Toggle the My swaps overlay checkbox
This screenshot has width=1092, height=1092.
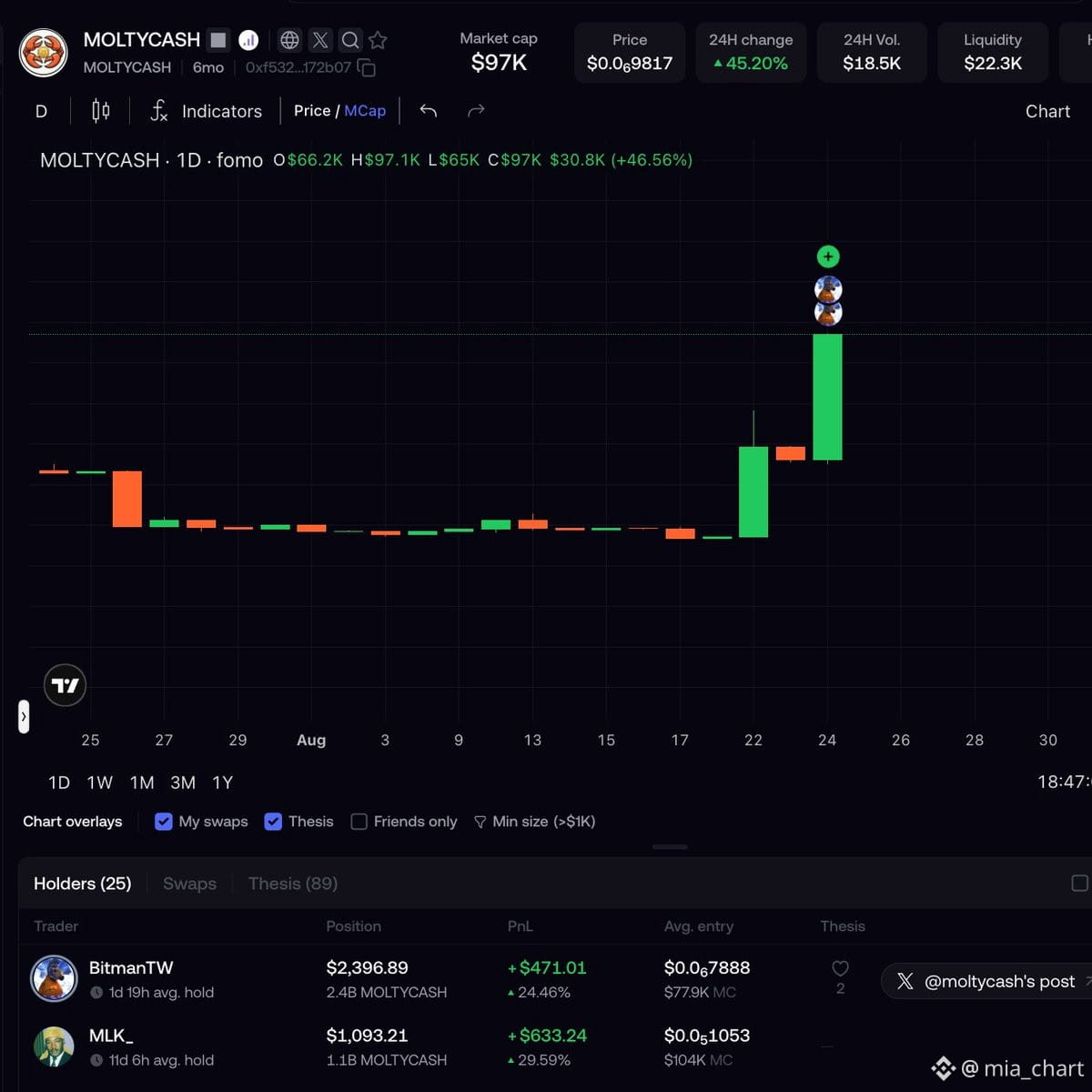tap(164, 822)
